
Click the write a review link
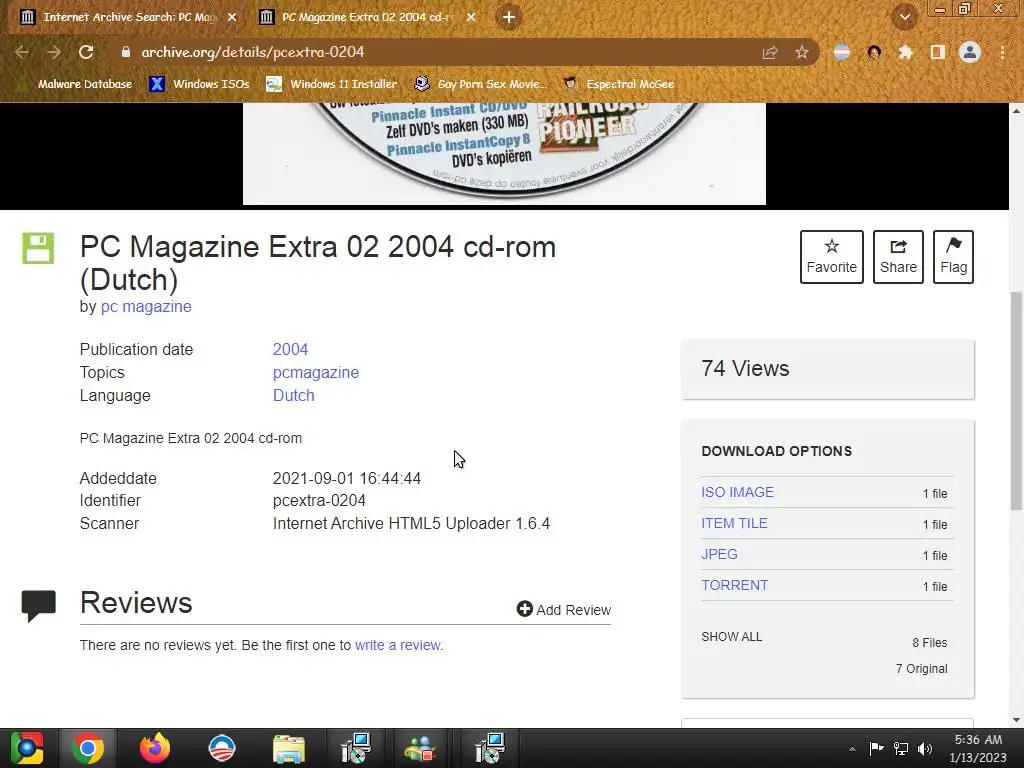pyautogui.click(x=398, y=645)
